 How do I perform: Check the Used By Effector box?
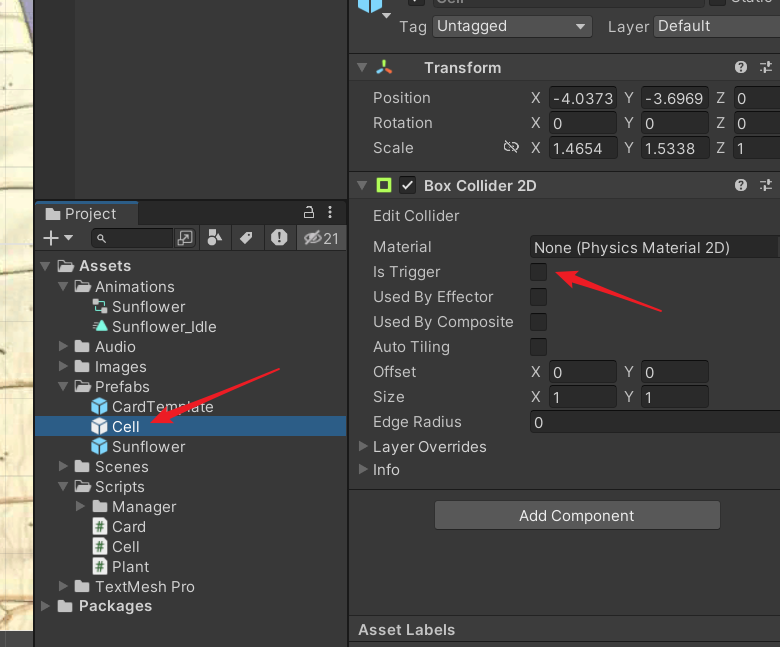[538, 297]
